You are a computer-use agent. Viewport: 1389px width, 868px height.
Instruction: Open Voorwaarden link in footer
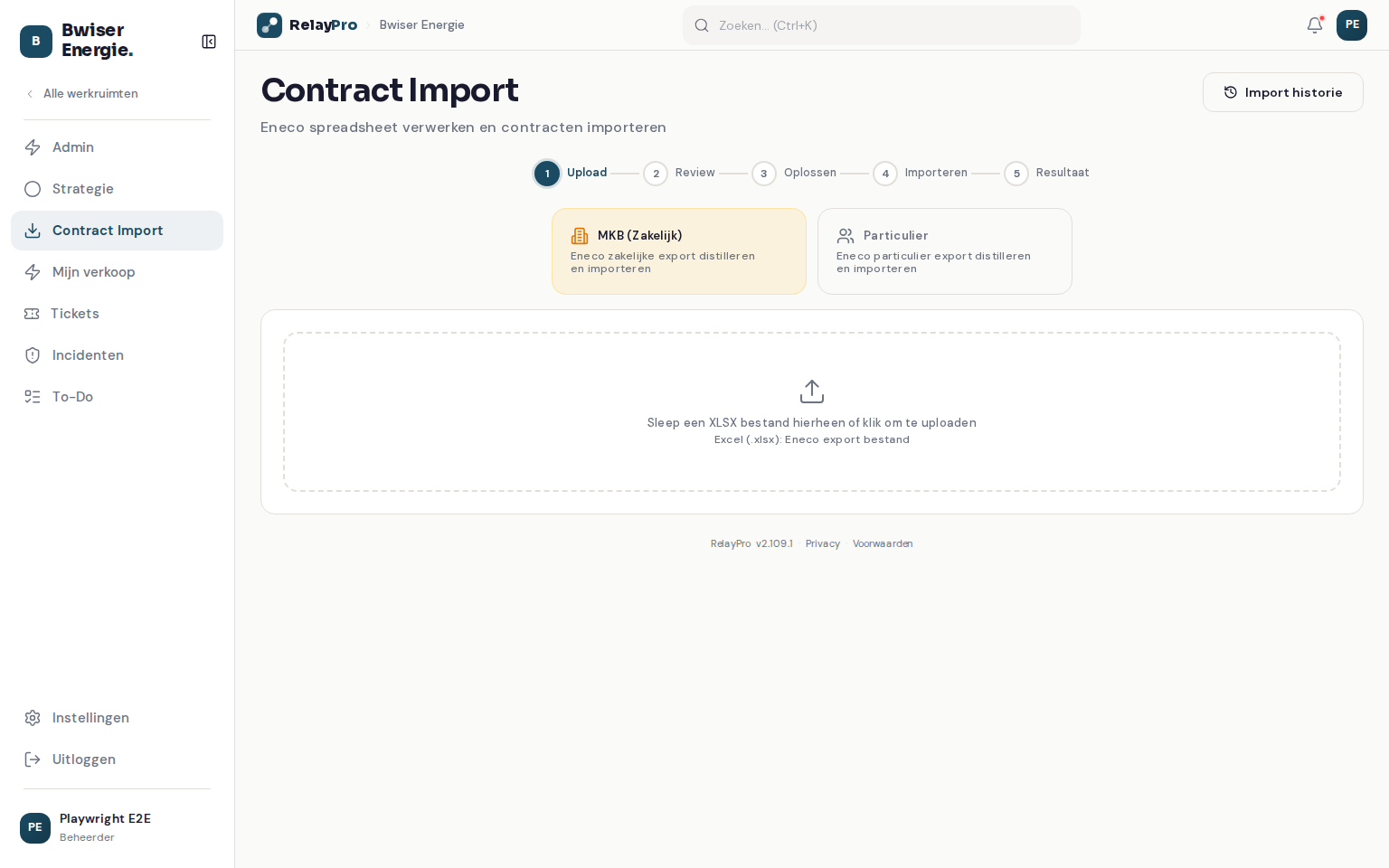pos(883,544)
